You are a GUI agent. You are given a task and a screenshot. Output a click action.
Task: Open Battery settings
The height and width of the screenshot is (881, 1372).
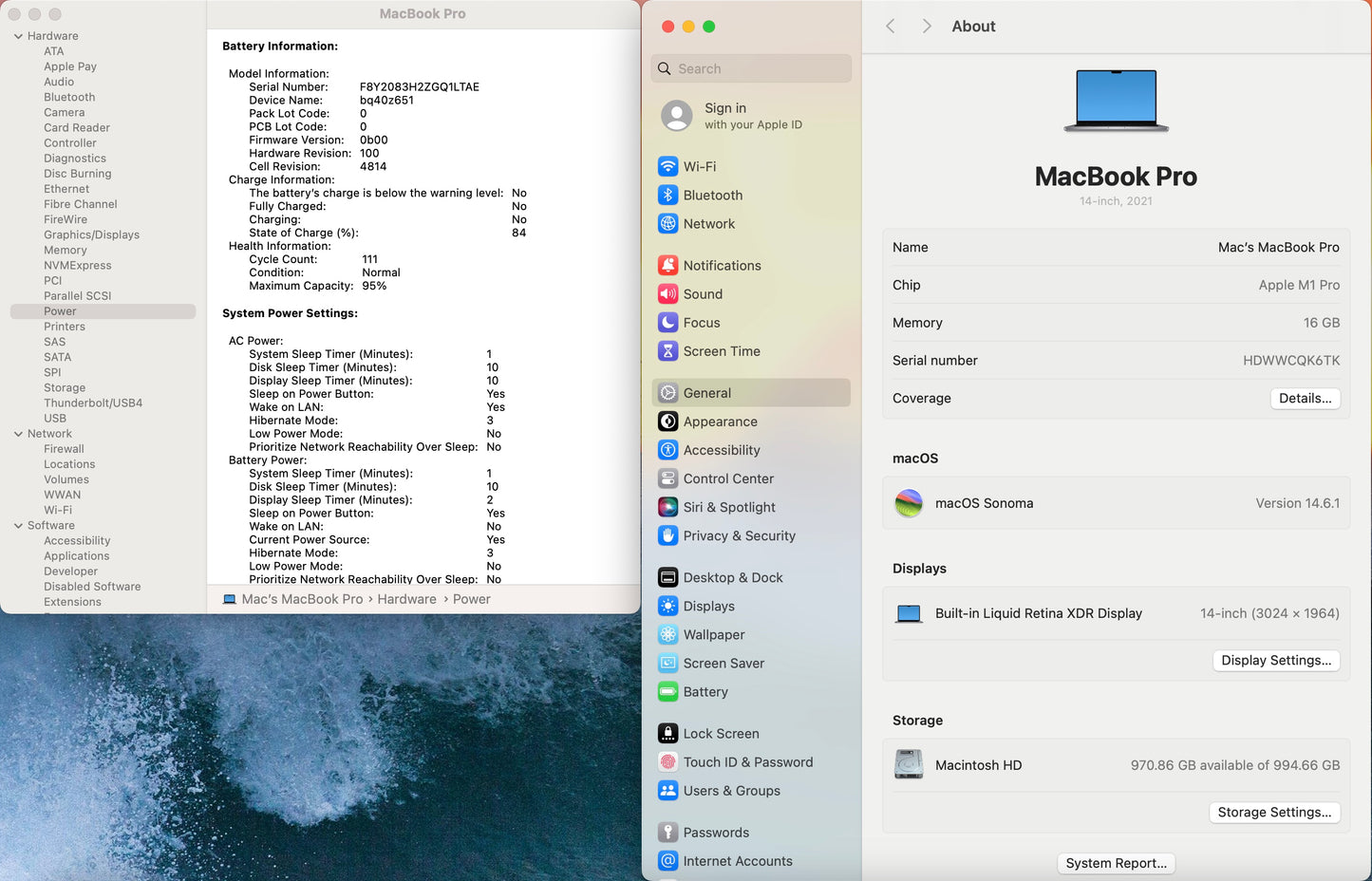tap(705, 691)
